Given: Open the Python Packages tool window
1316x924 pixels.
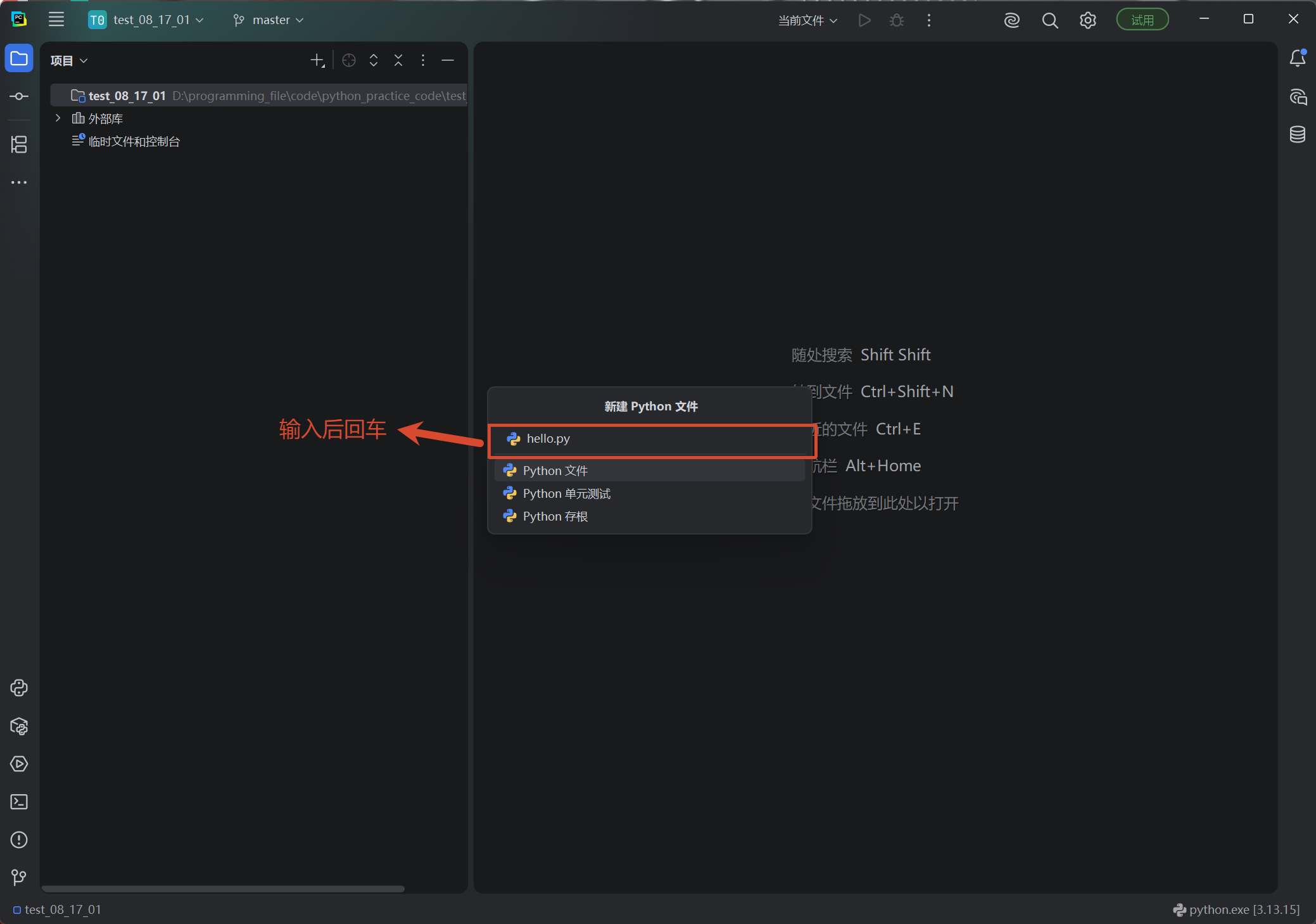Looking at the screenshot, I should pos(19,726).
